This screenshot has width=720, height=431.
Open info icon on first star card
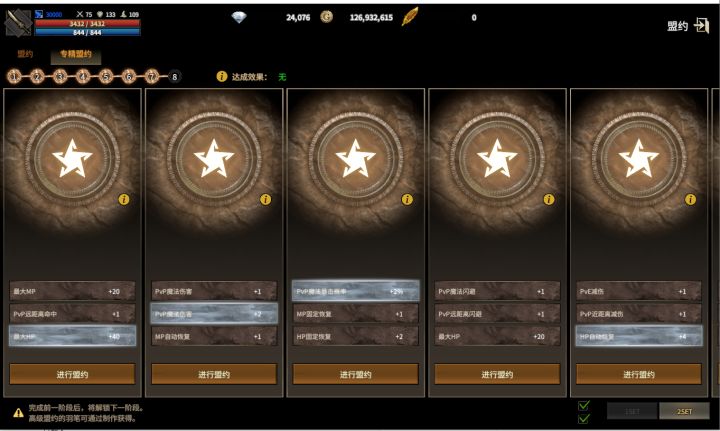124,199
